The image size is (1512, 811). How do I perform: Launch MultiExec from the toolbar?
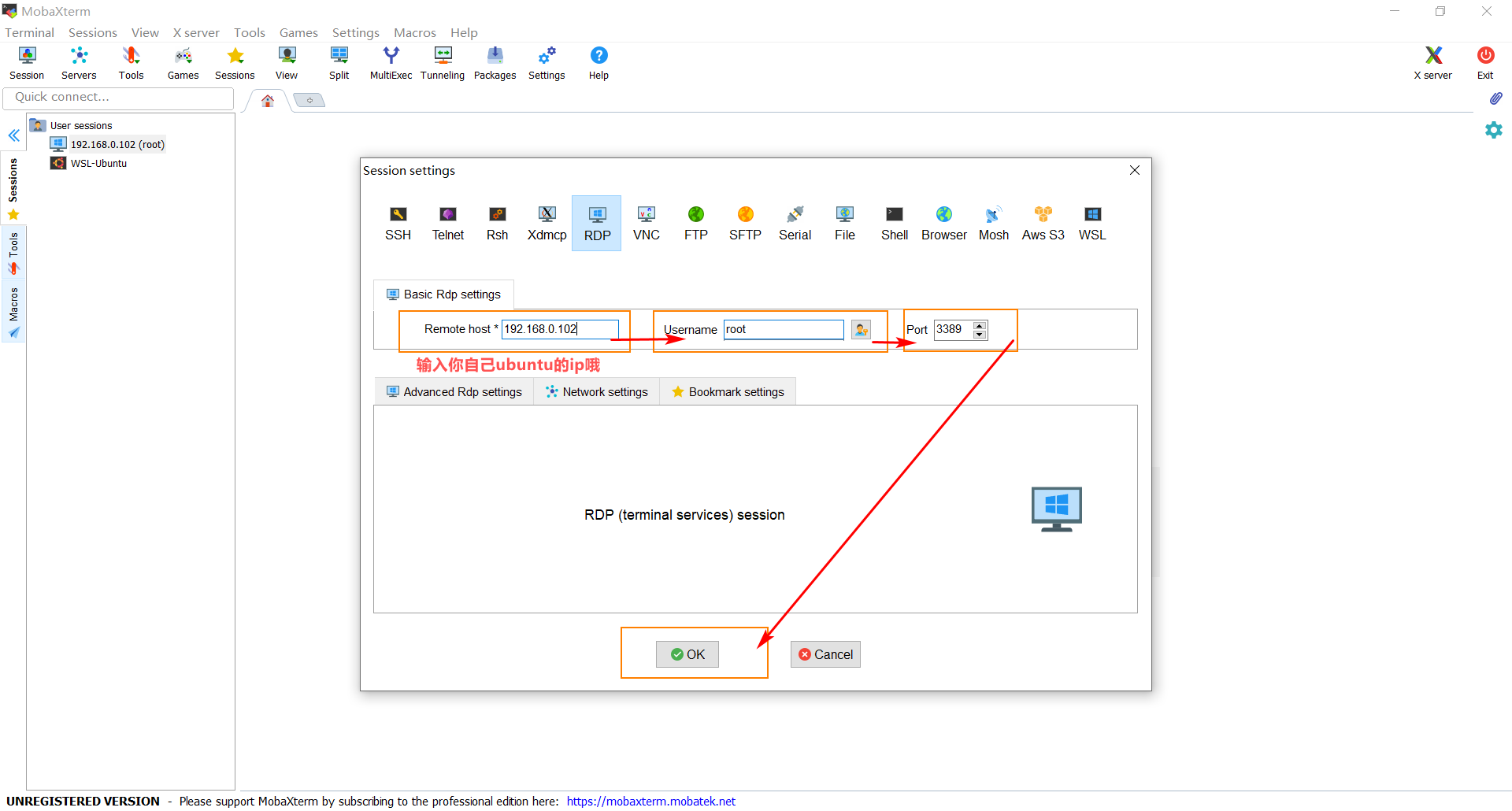click(391, 63)
